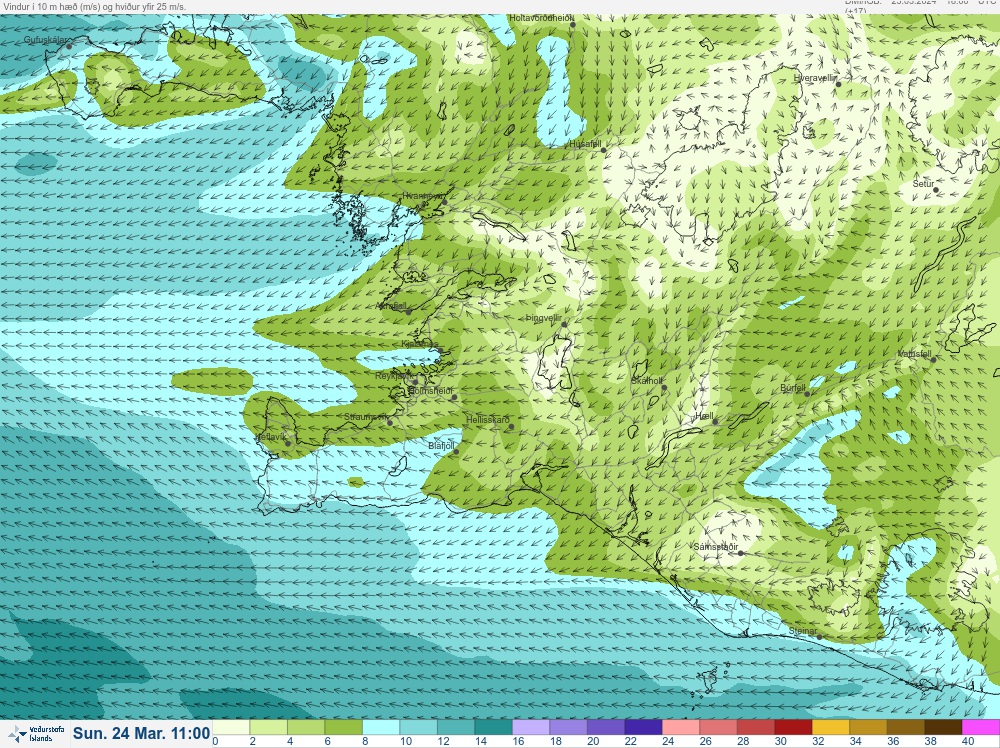Click the Vatnsfell station marker
Screen dimensions: 1000x748
click(933, 360)
